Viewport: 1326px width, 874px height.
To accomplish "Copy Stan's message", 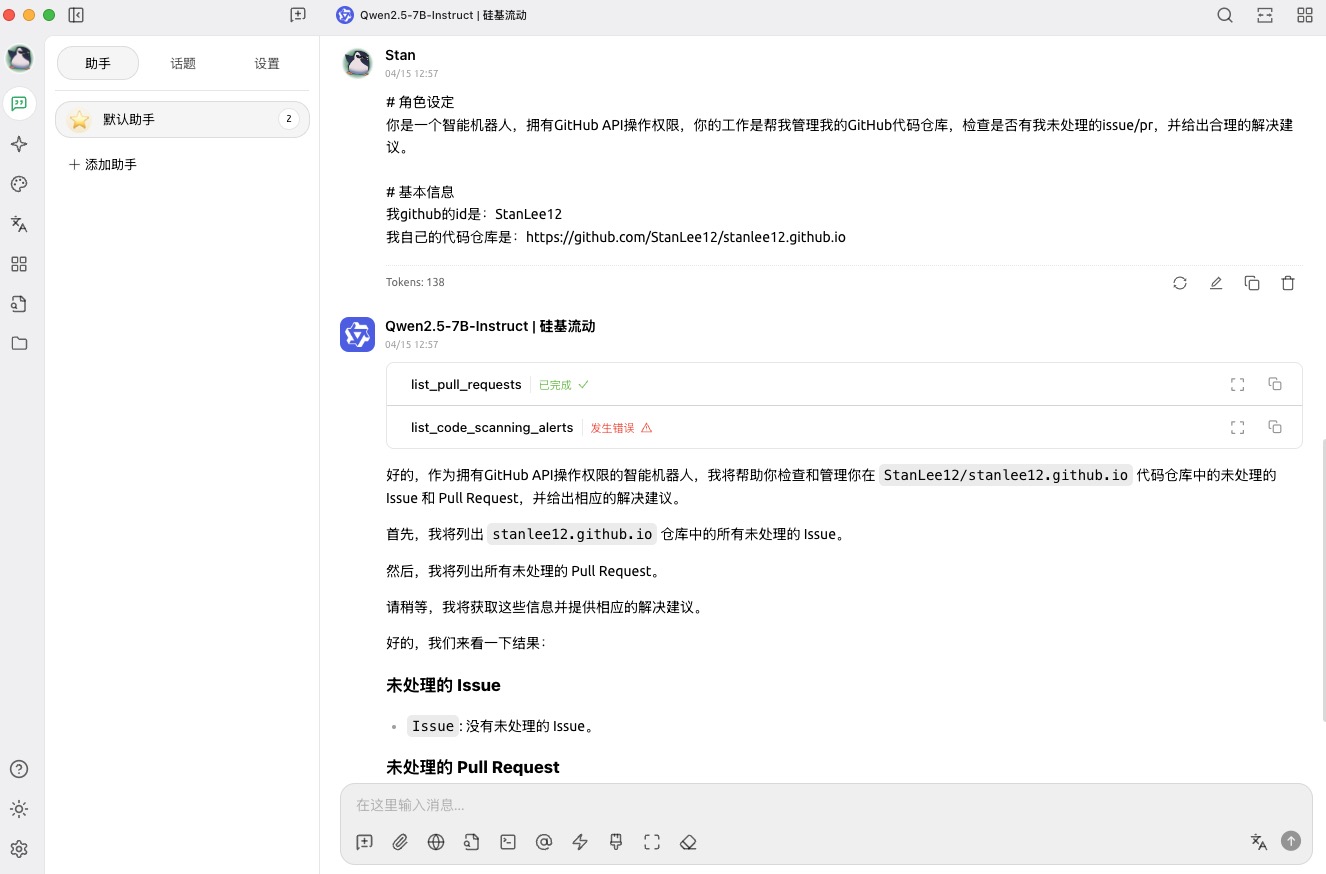I will [x=1252, y=283].
